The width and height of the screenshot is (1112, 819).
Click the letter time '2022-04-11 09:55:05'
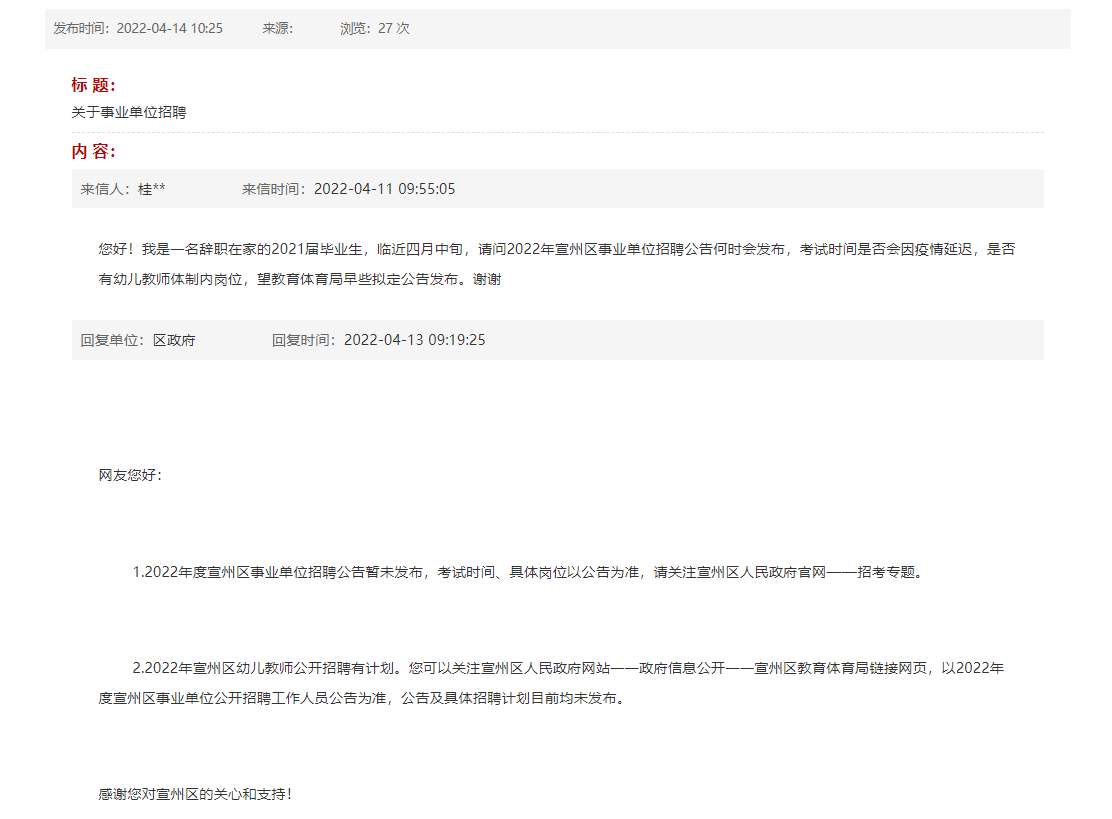coord(384,189)
